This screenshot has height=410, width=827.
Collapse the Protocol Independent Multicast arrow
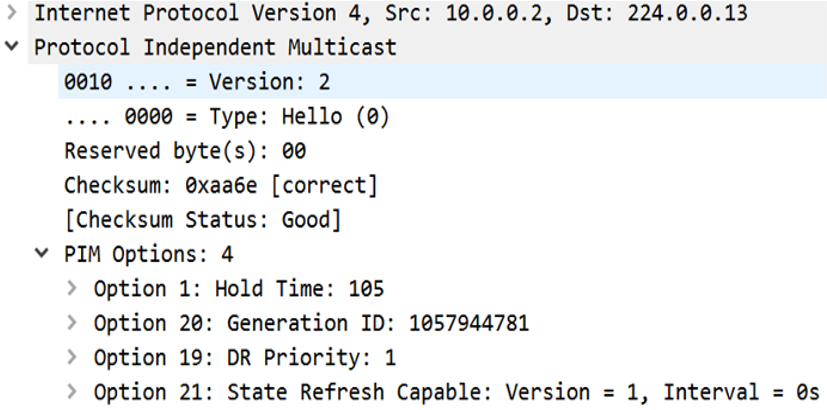click(11, 47)
